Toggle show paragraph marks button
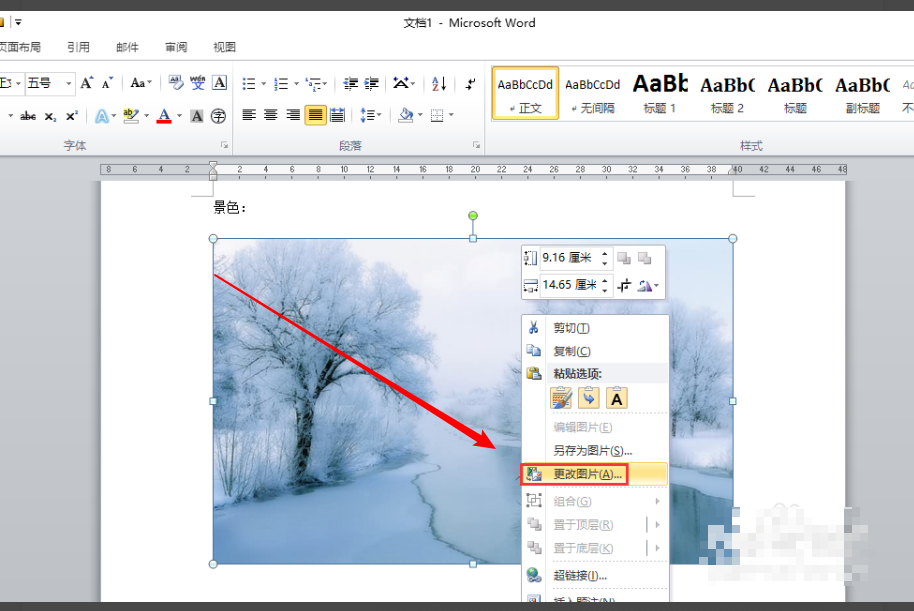914x611 pixels. click(470, 84)
